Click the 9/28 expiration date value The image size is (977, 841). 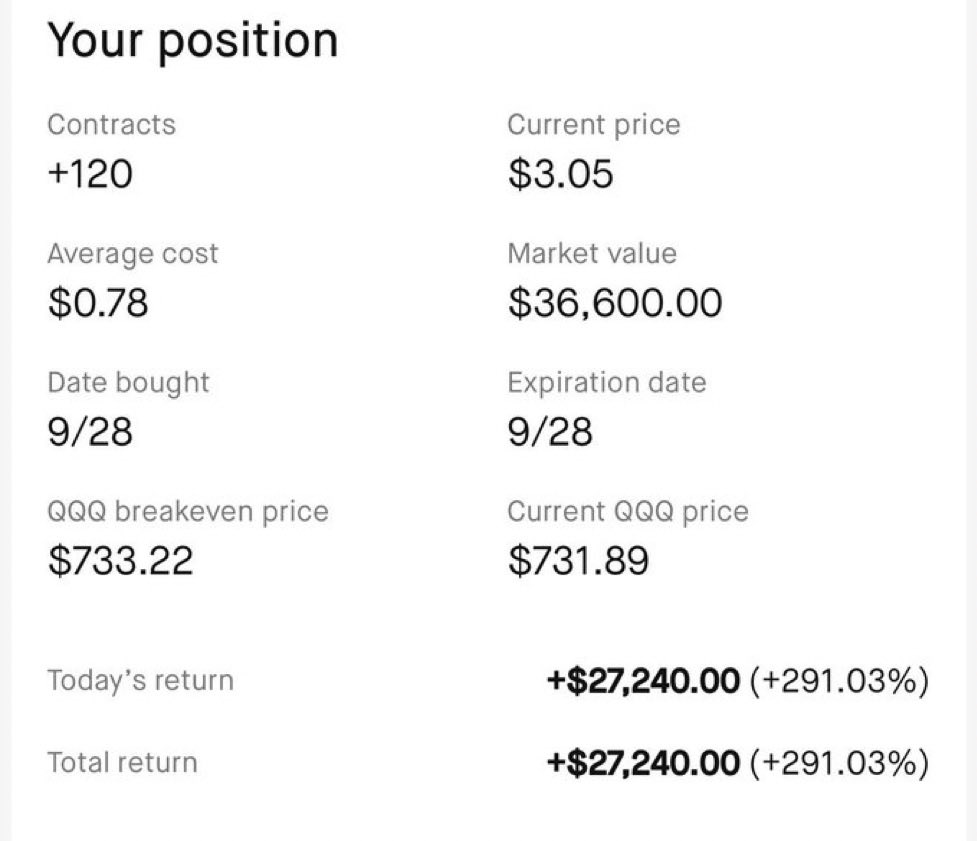550,432
